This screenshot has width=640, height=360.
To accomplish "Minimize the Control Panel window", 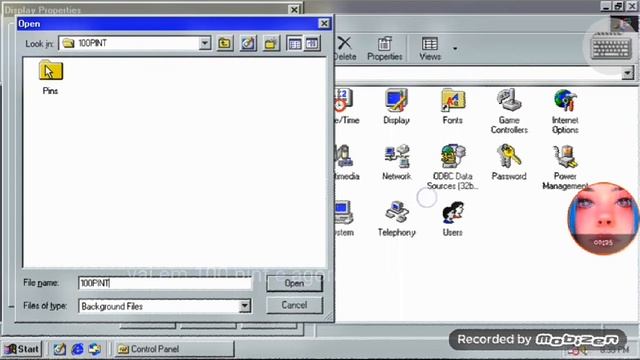I will pyautogui.click(x=607, y=6).
